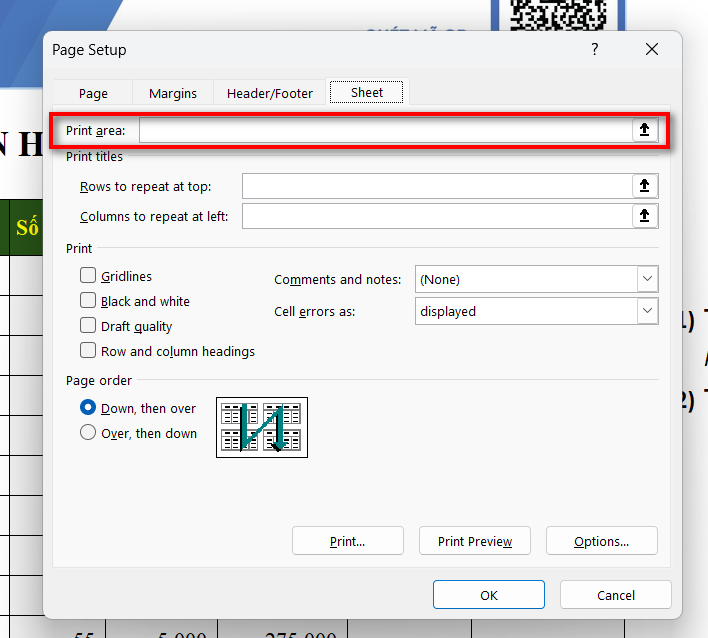708x638 pixels.
Task: Click the Print area range selector icon
Action: [645, 131]
